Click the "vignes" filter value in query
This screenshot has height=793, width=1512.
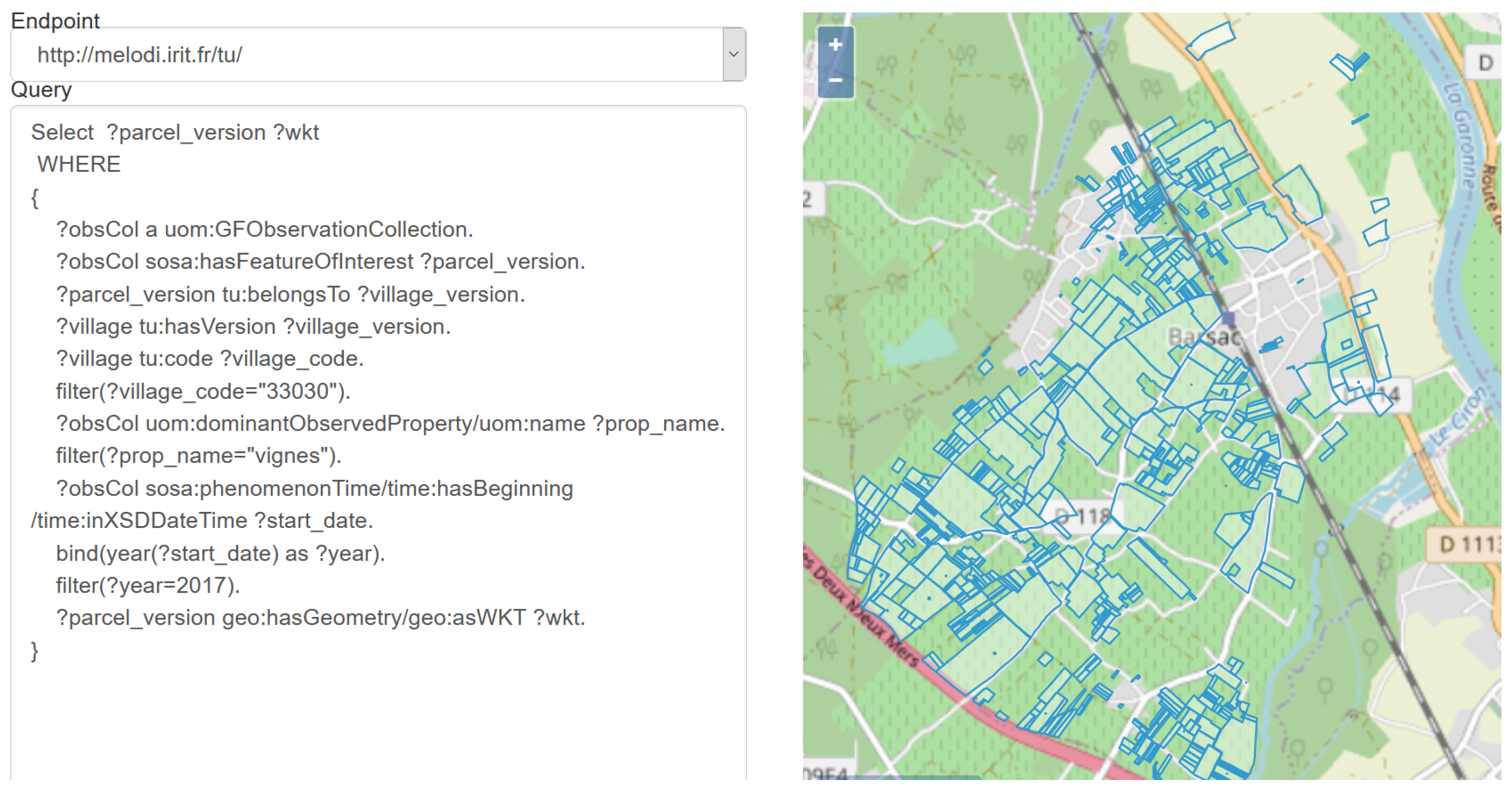287,456
